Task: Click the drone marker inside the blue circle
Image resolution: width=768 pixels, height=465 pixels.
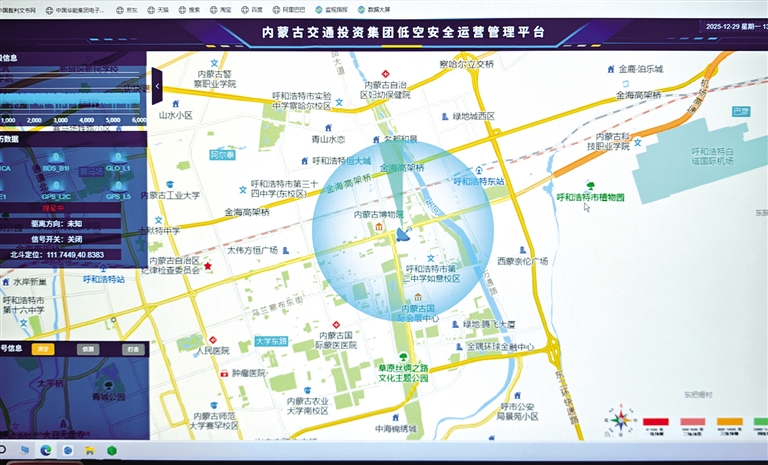Action: tap(401, 236)
